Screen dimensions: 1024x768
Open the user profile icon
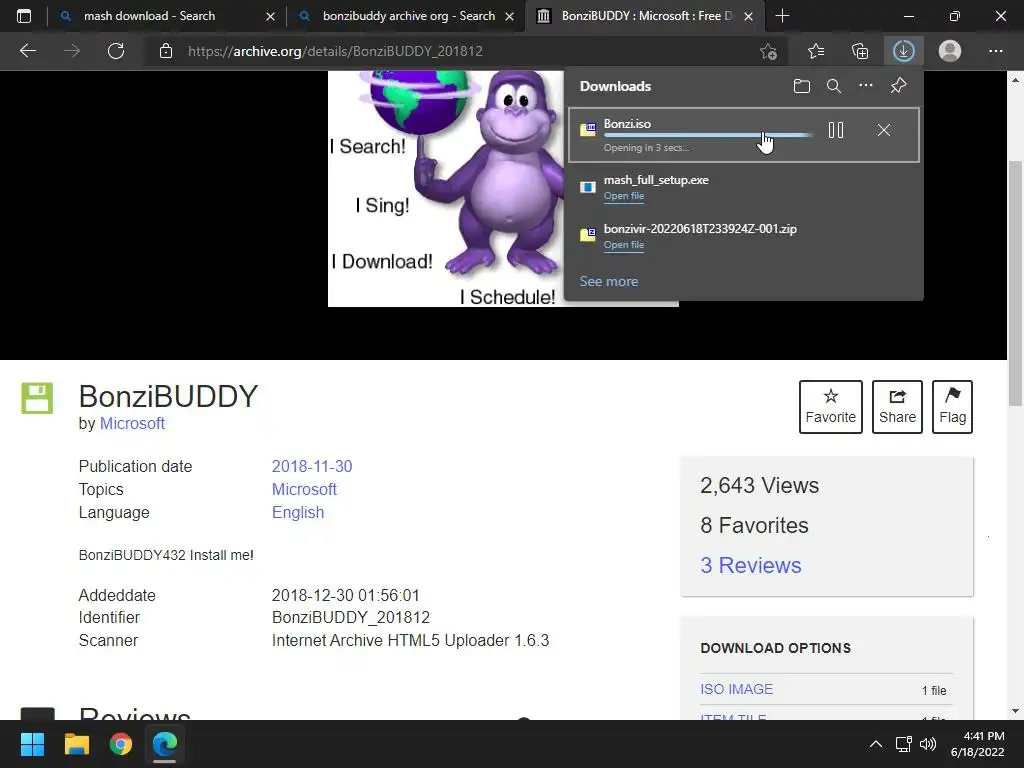[x=950, y=51]
